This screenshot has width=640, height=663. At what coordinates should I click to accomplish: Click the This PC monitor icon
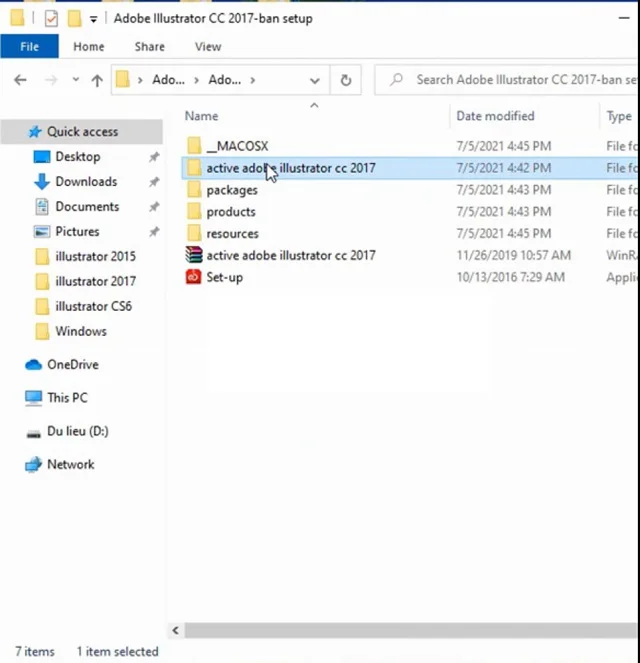33,398
